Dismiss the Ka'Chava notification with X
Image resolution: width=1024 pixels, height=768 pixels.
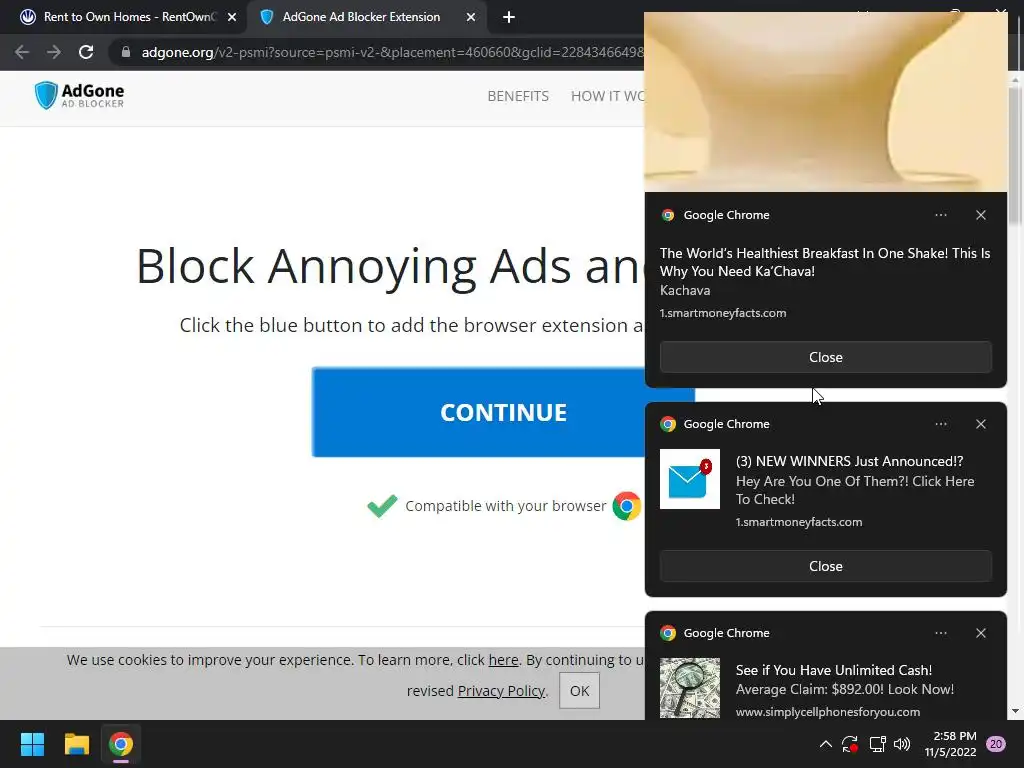981,215
